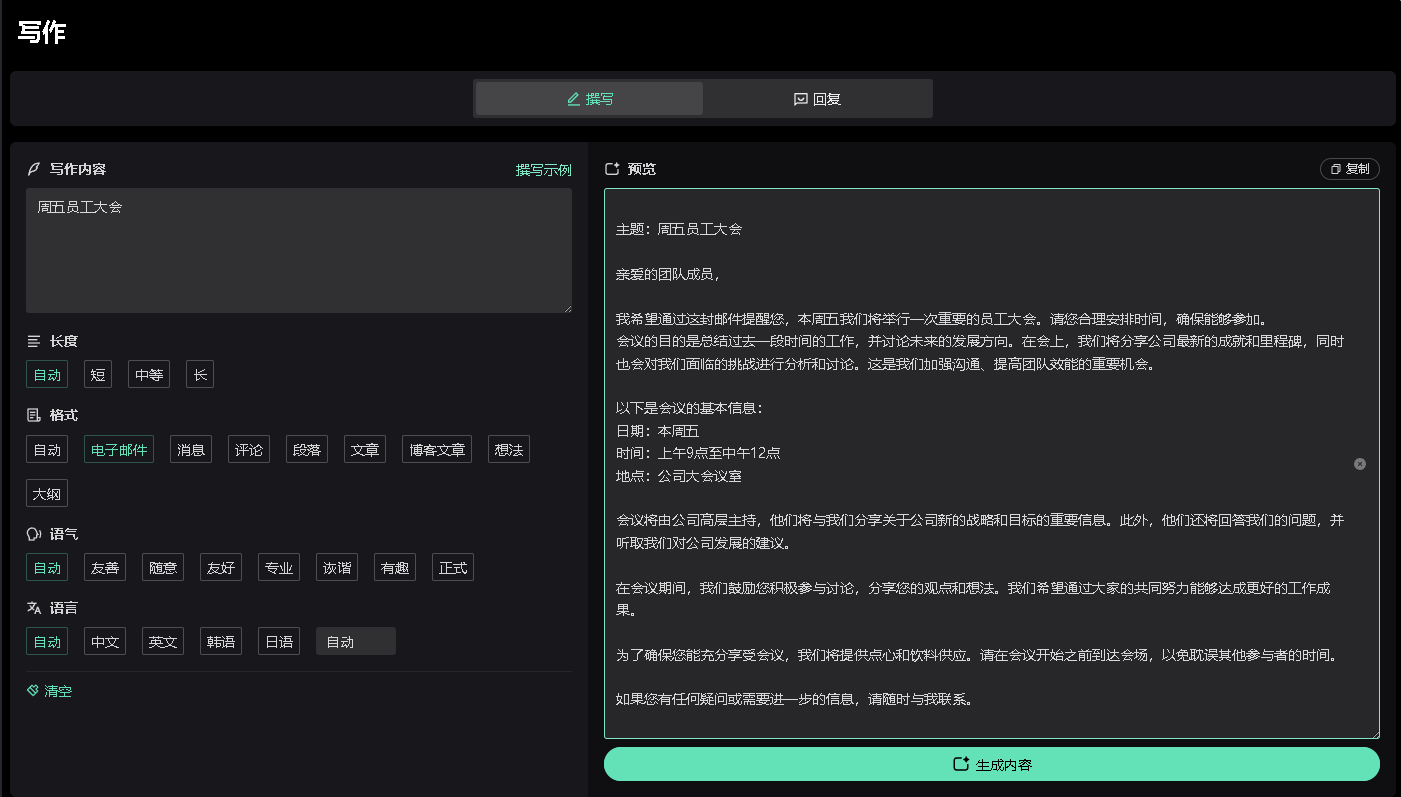Select 中等 length option
The height and width of the screenshot is (797, 1401).
click(x=149, y=375)
